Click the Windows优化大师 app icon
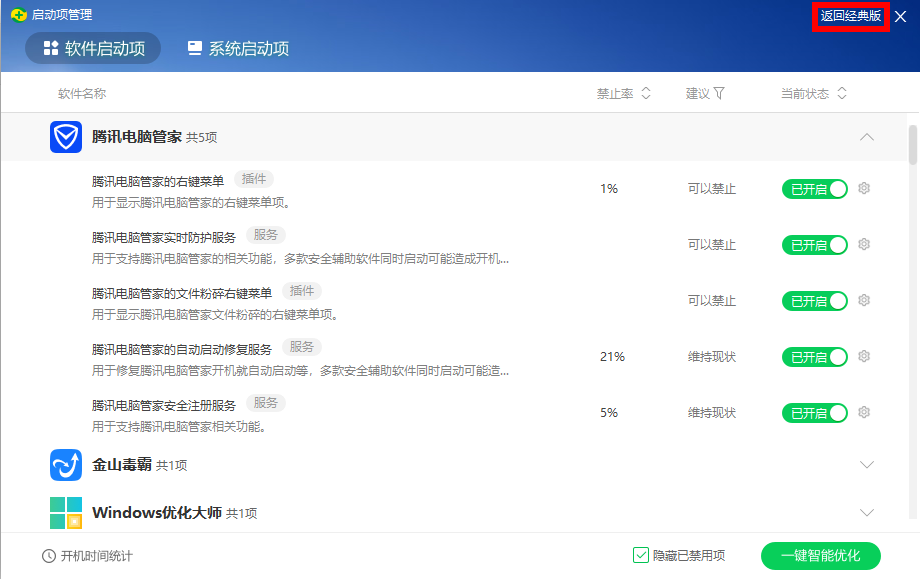The width and height of the screenshot is (920, 579). click(66, 513)
